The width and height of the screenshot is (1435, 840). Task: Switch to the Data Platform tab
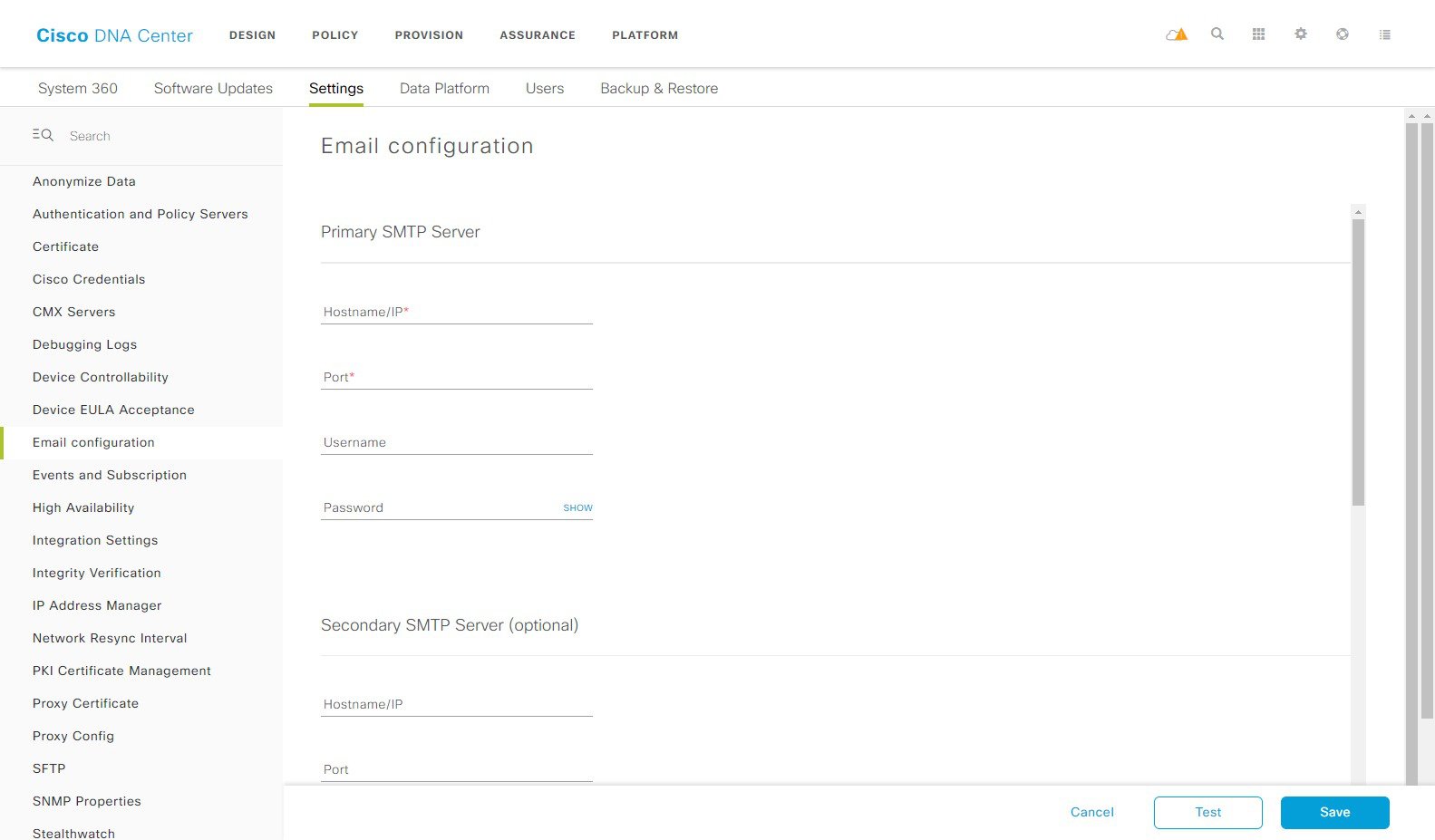(444, 88)
